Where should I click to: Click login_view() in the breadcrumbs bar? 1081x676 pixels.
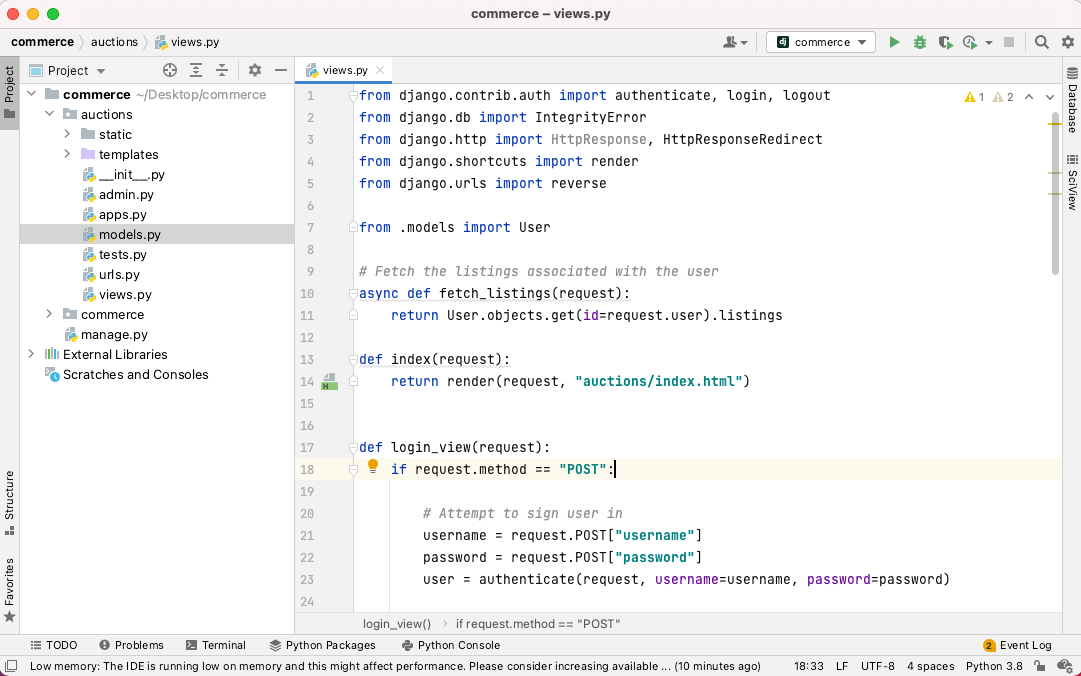396,623
